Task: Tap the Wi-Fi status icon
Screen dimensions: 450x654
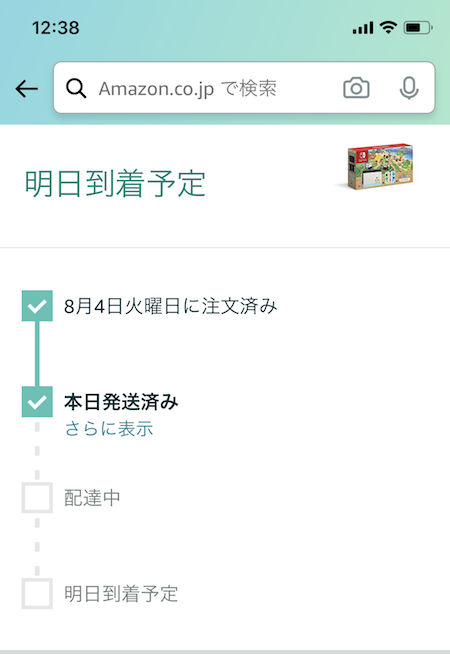Action: point(388,28)
